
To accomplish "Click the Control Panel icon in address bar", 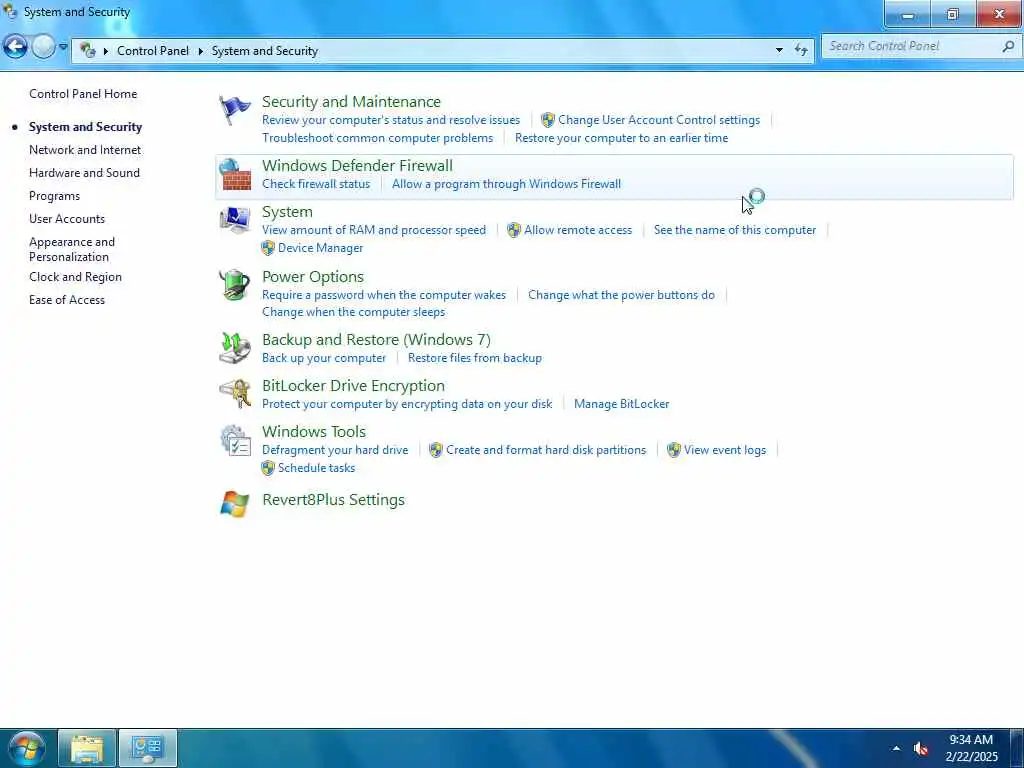I will (88, 50).
